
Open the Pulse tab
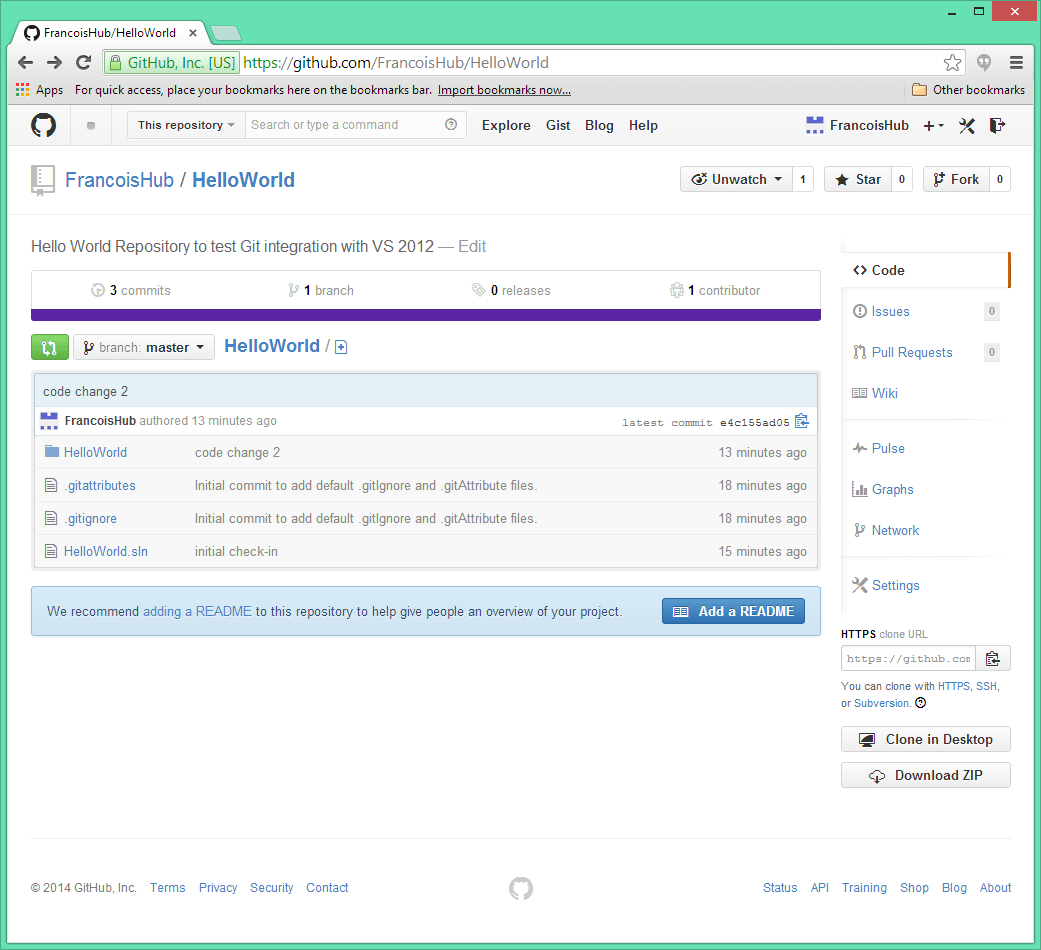[925, 448]
